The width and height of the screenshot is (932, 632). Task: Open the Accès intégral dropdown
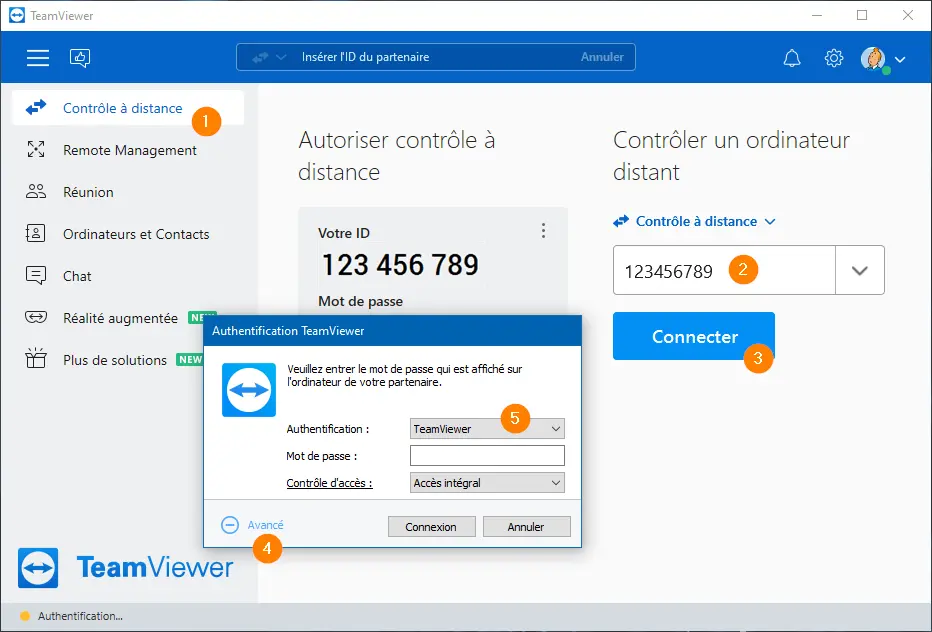click(487, 483)
